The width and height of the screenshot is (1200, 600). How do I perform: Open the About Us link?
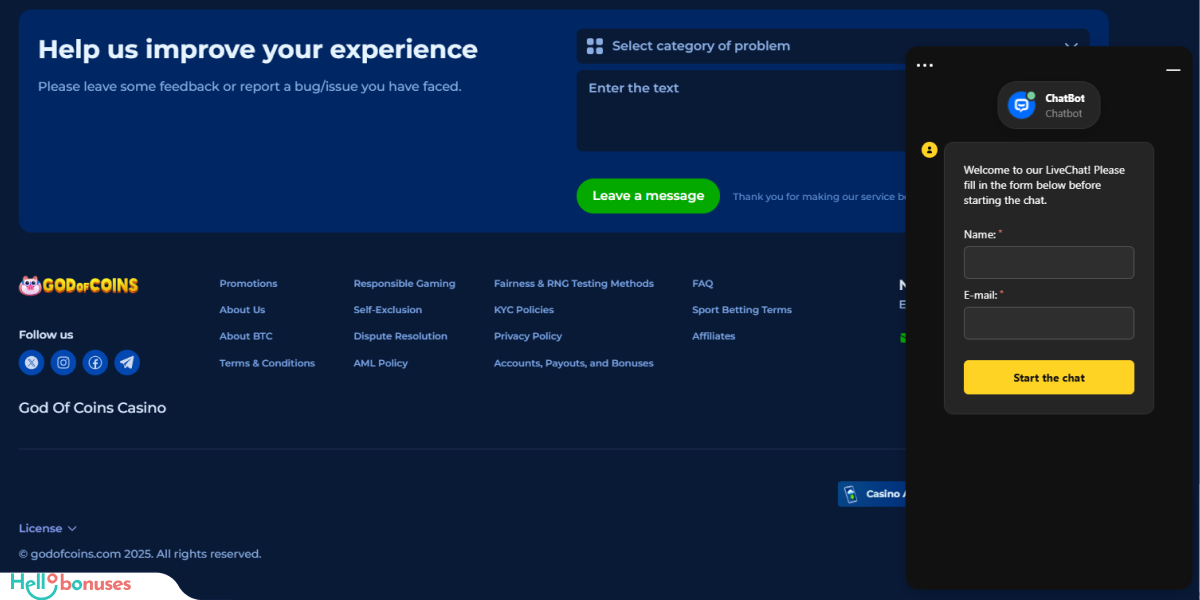[x=242, y=310]
